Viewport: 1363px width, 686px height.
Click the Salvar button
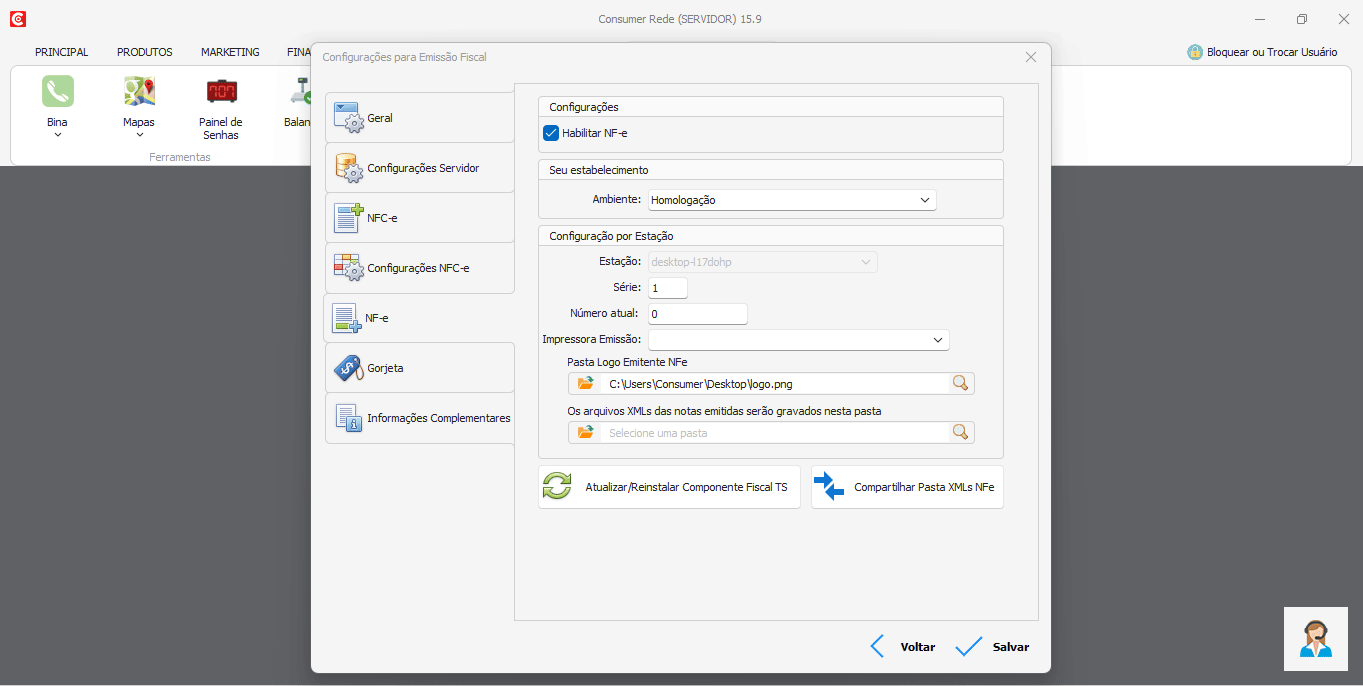992,647
